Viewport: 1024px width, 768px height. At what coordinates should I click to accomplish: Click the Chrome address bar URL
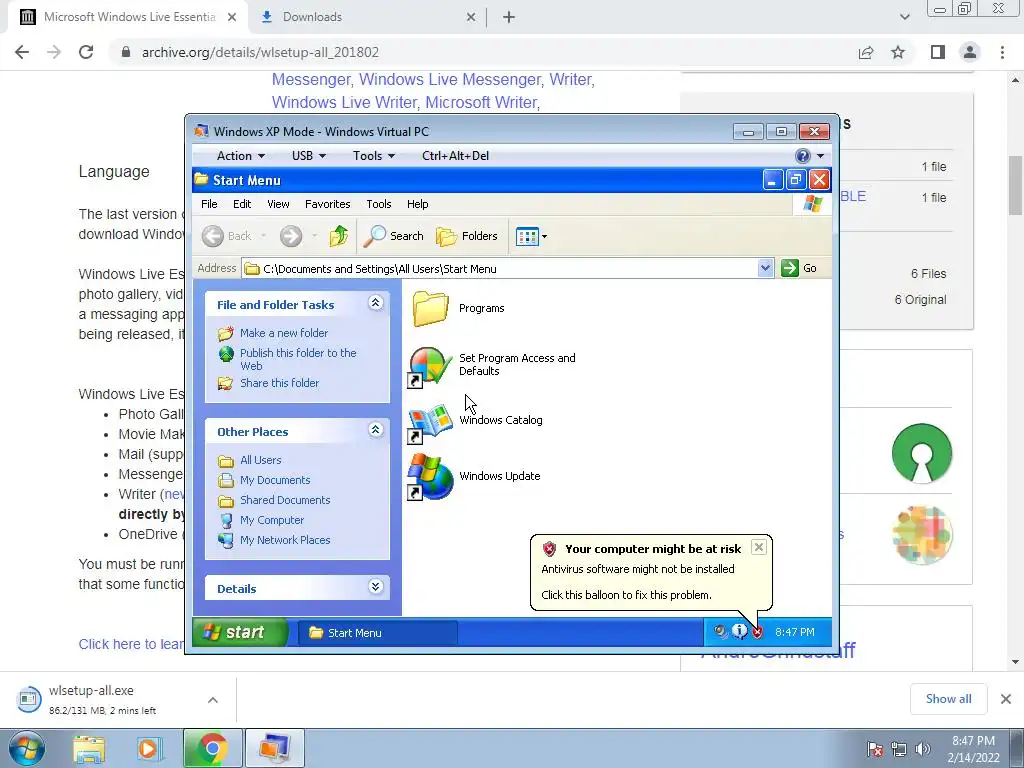[261, 52]
